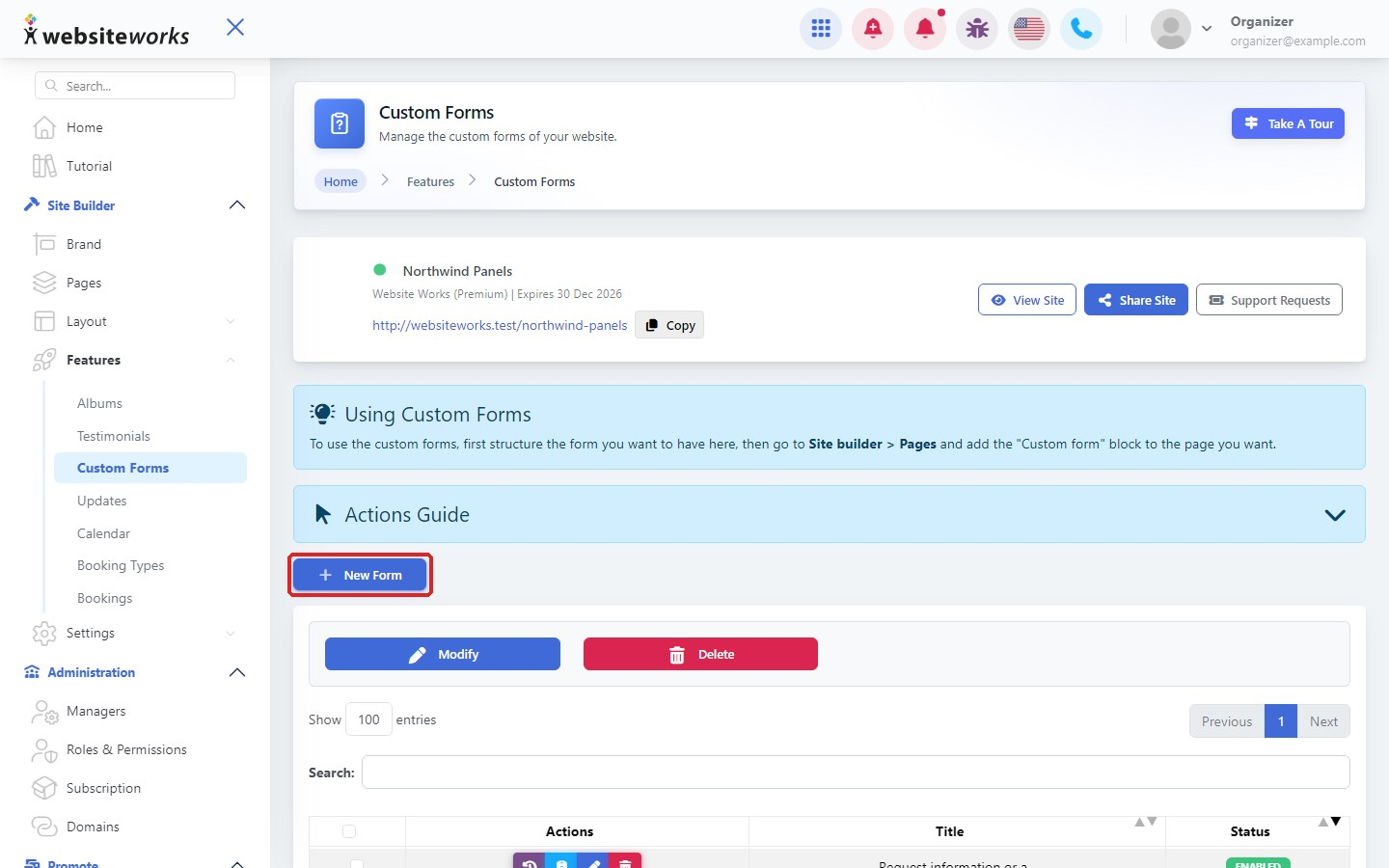Toggle the select-all checkbox in table header

[349, 831]
